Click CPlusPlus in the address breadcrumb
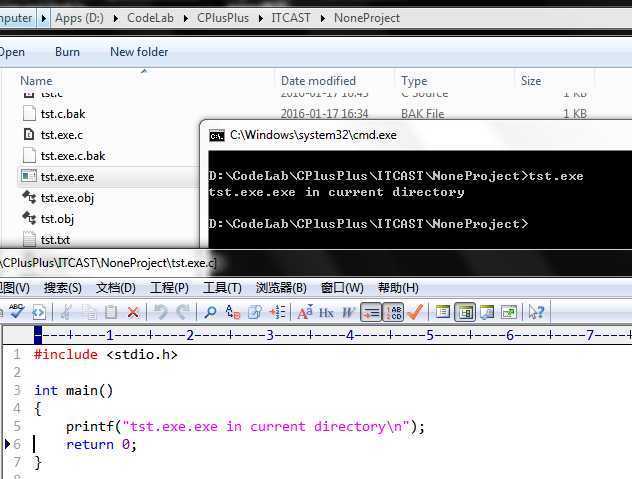Screen dimensions: 632x479 pos(223,18)
